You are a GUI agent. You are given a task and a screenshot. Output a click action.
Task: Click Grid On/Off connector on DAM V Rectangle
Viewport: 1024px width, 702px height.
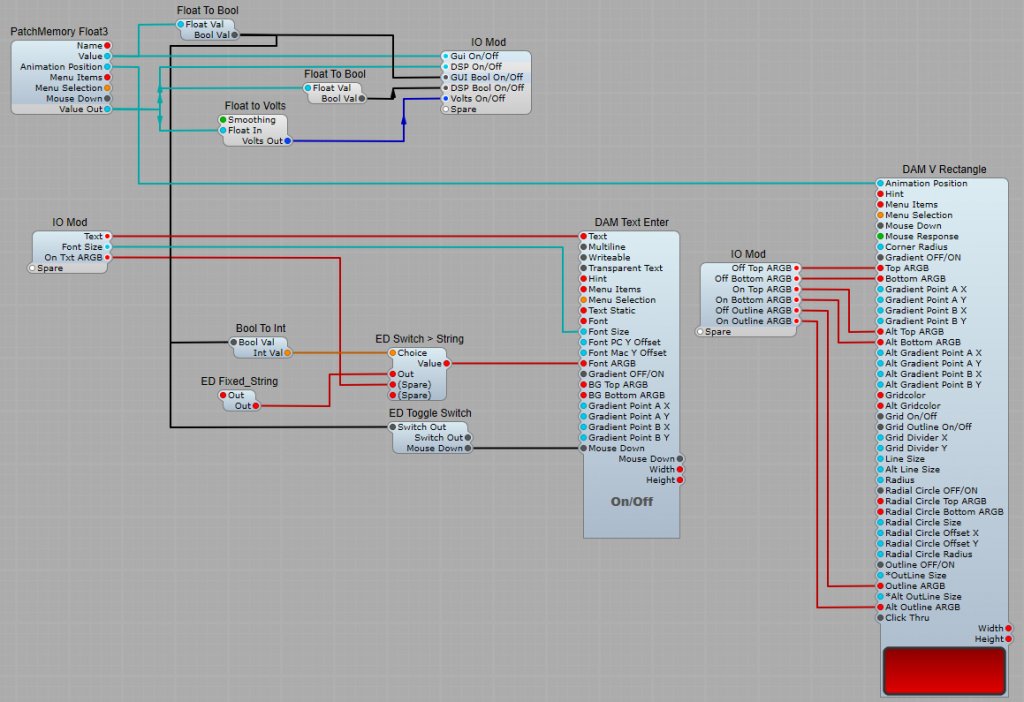(x=880, y=417)
